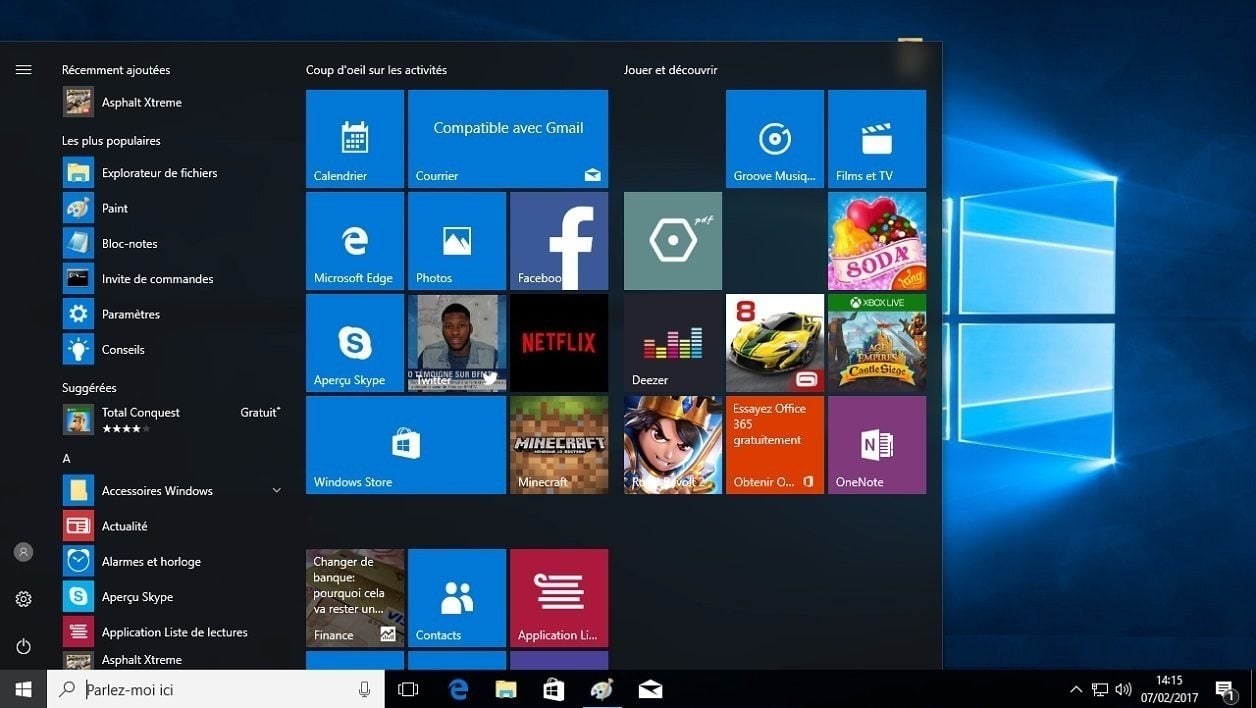Open the large Aperçu Skype tile
The width and height of the screenshot is (1256, 708).
(355, 343)
